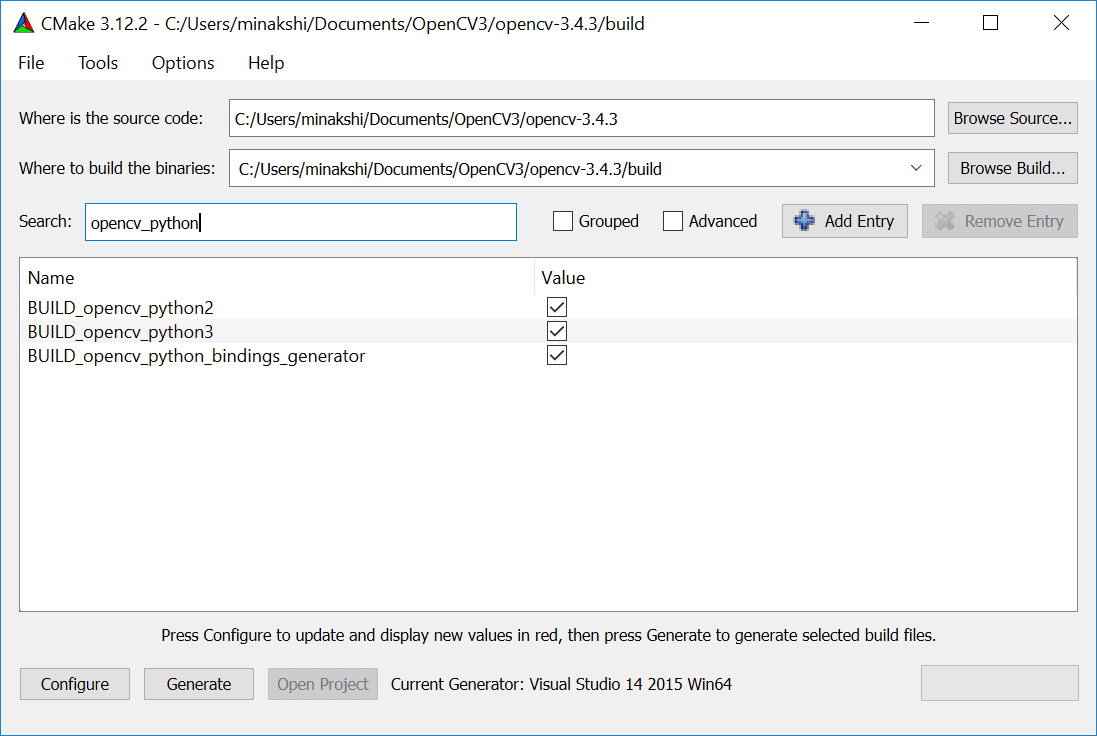Click the Browse Source... button
Viewport: 1097px width, 736px height.
[1012, 118]
